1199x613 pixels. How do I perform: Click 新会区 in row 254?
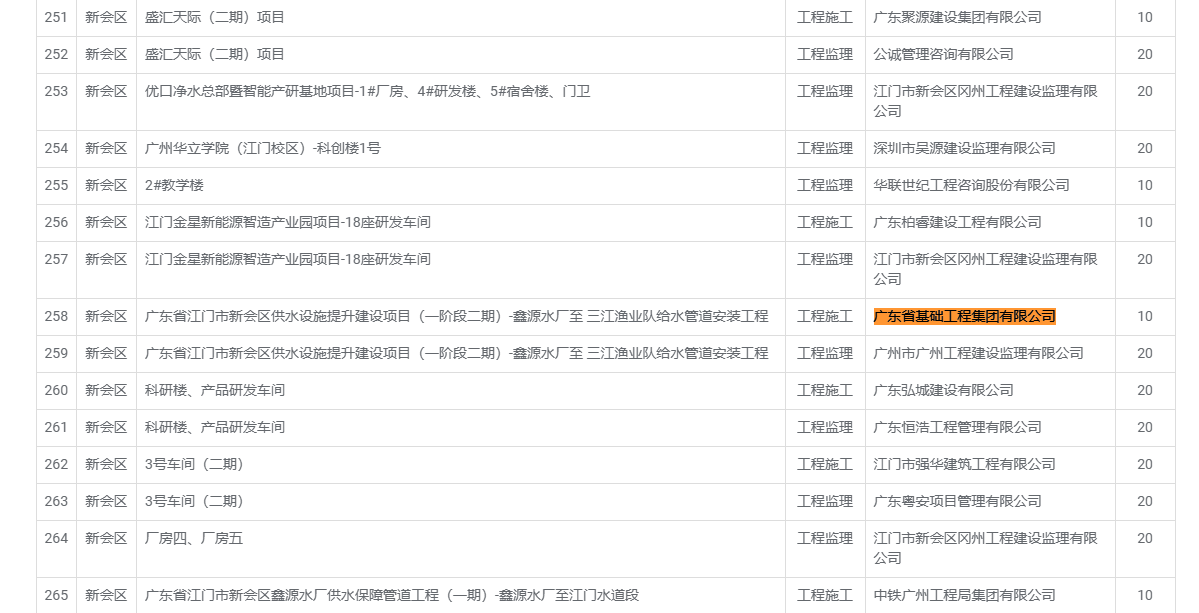point(106,148)
